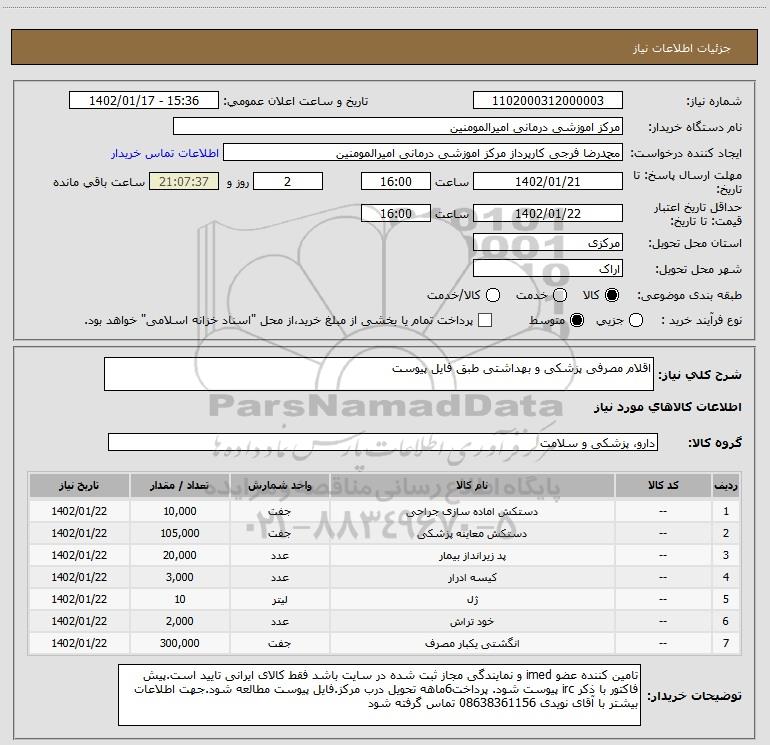Click the تاریخ نیاز column header

tap(79, 485)
